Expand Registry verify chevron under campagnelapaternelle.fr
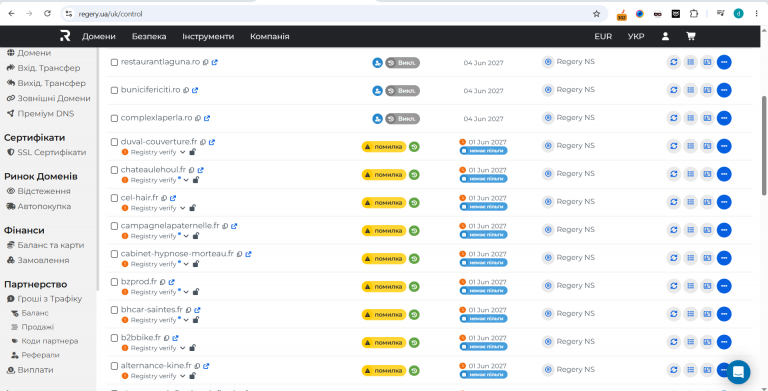This screenshot has width=768, height=391. point(186,236)
